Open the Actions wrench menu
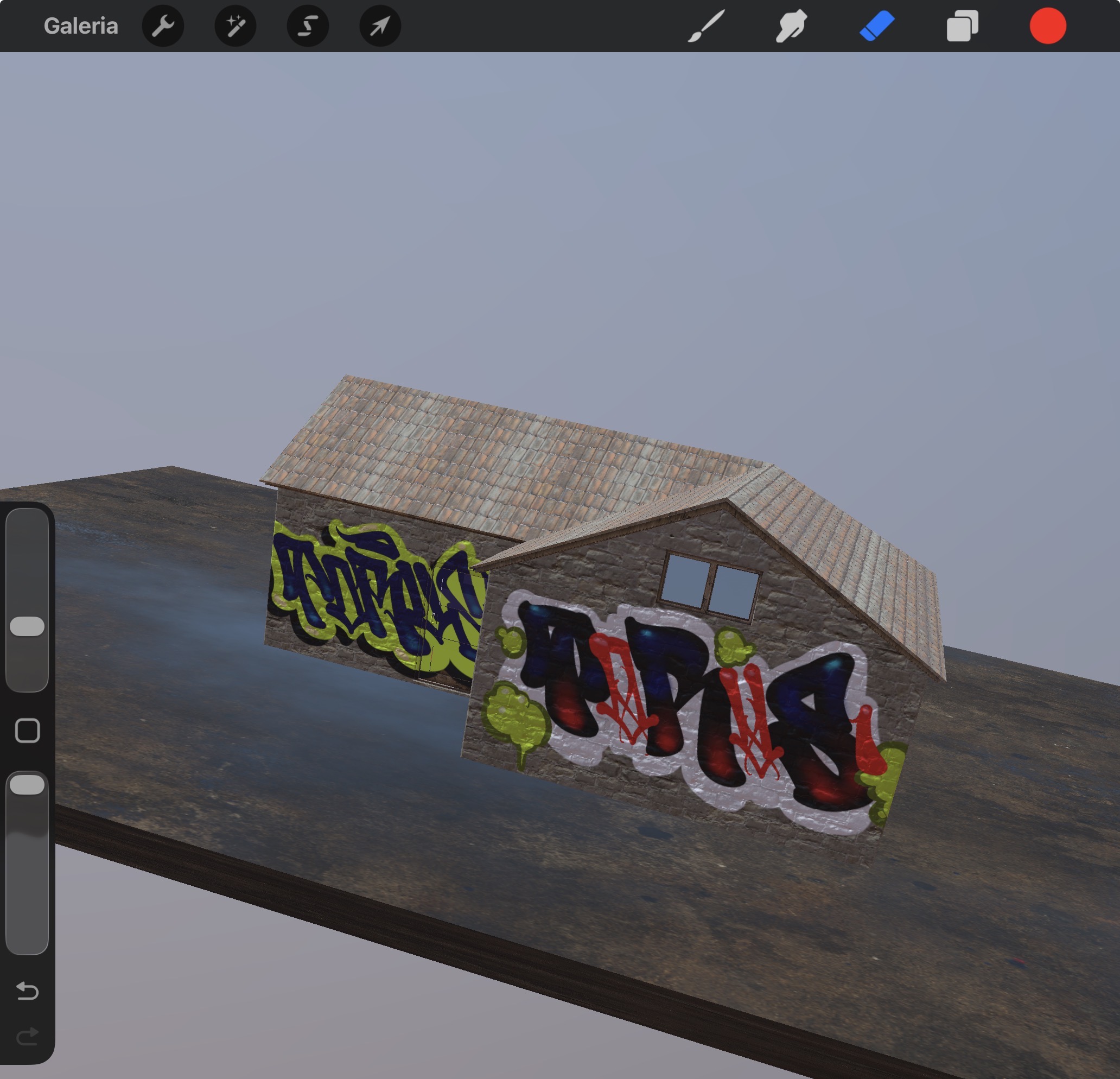Viewport: 1120px width, 1079px height. coord(163,26)
